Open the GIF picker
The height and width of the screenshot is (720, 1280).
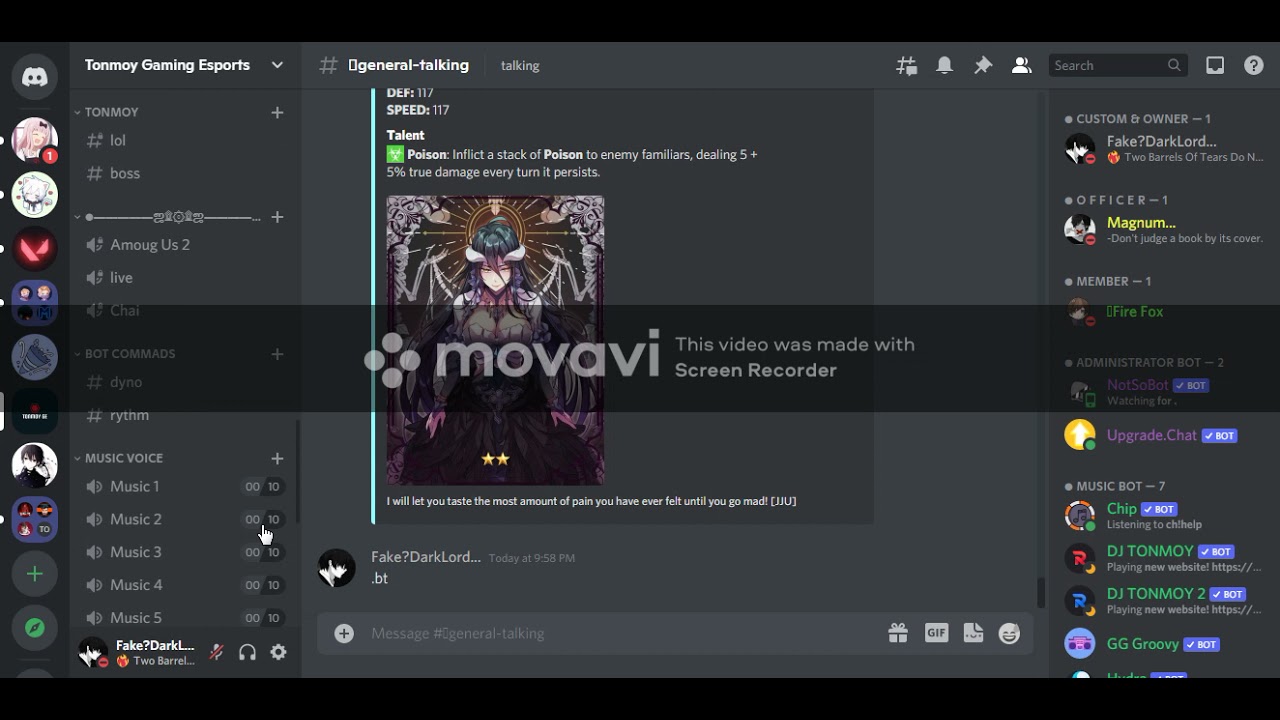pos(936,633)
